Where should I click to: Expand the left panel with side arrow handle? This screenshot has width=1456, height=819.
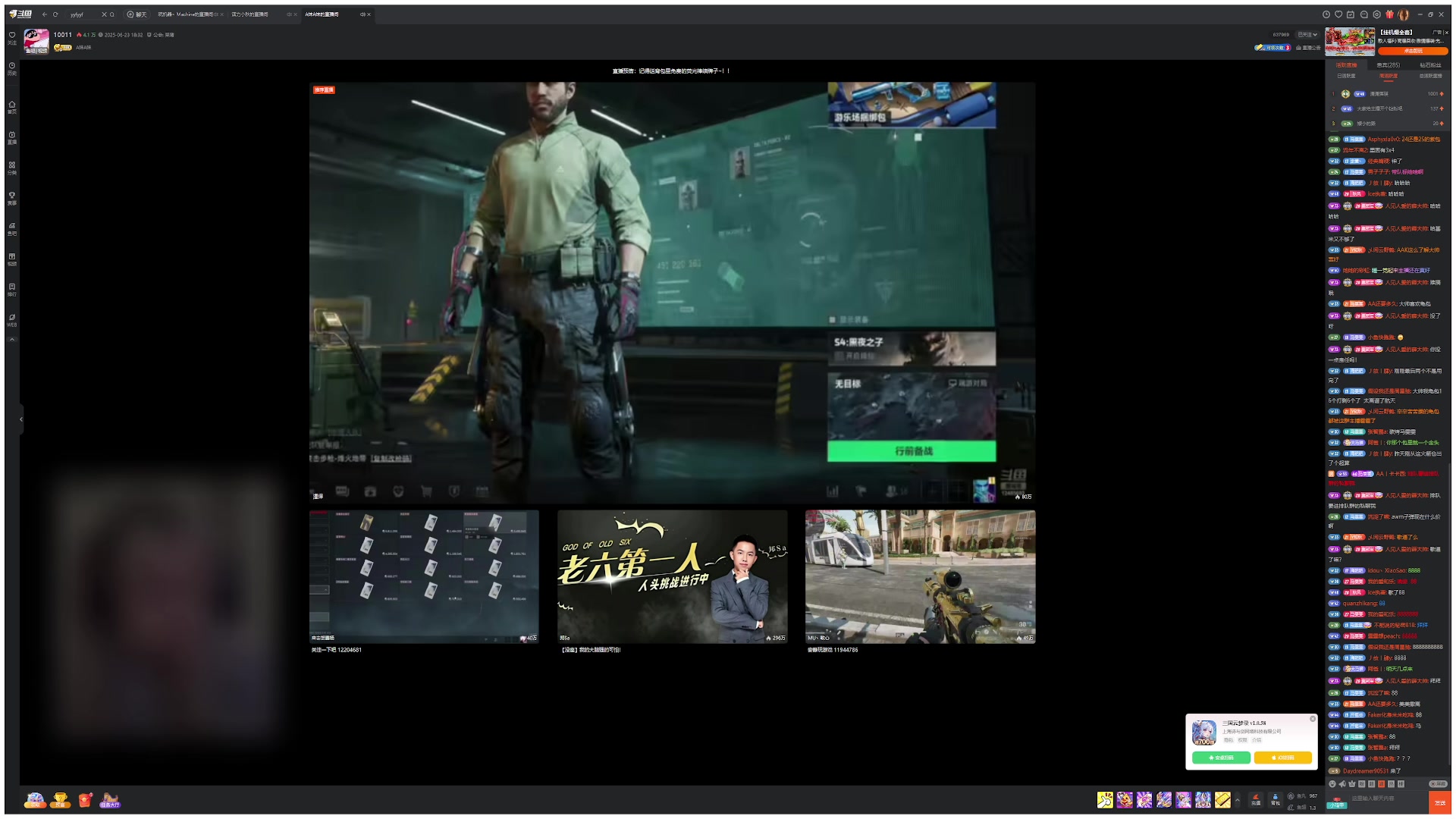pyautogui.click(x=20, y=419)
